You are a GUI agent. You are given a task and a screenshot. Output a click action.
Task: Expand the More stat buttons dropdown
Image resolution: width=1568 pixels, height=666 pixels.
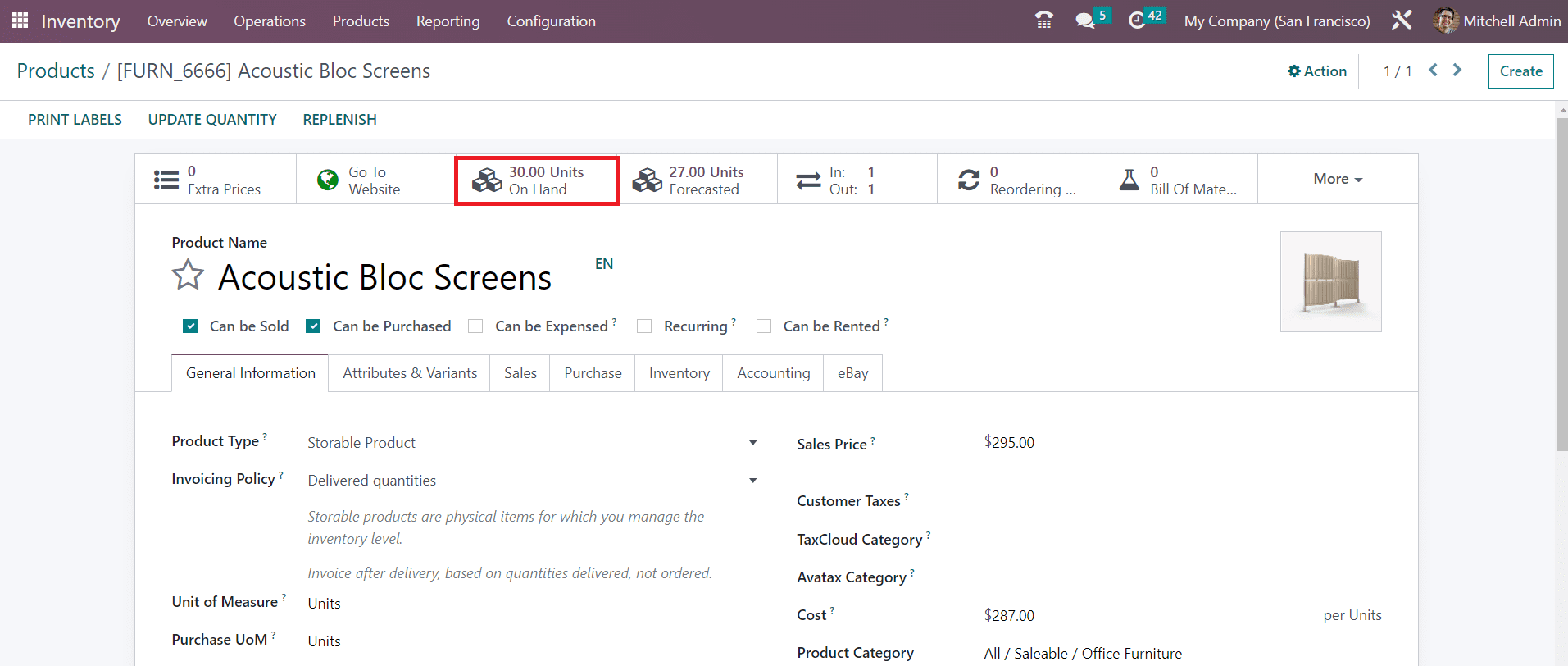point(1337,179)
